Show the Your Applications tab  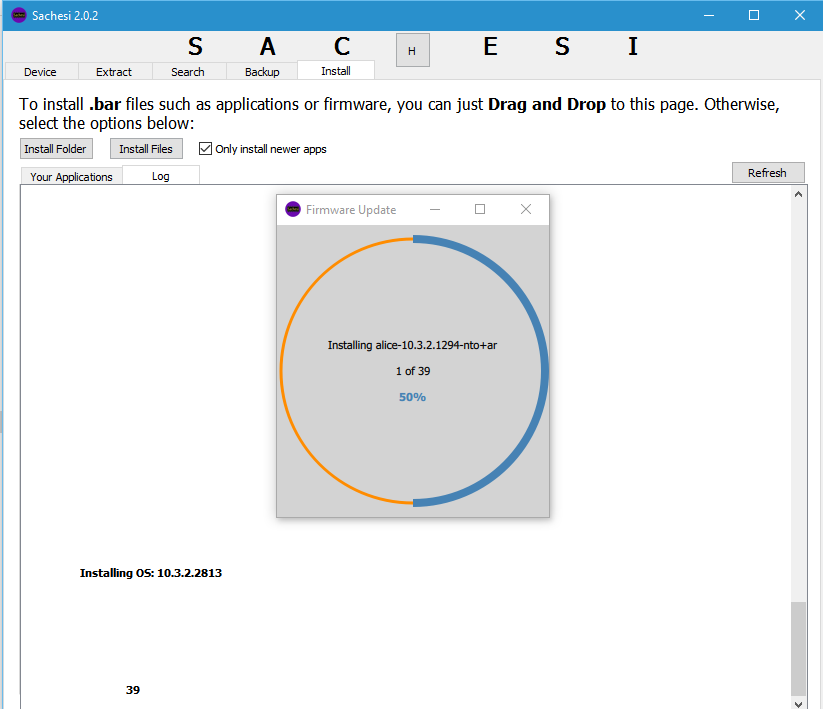click(71, 177)
